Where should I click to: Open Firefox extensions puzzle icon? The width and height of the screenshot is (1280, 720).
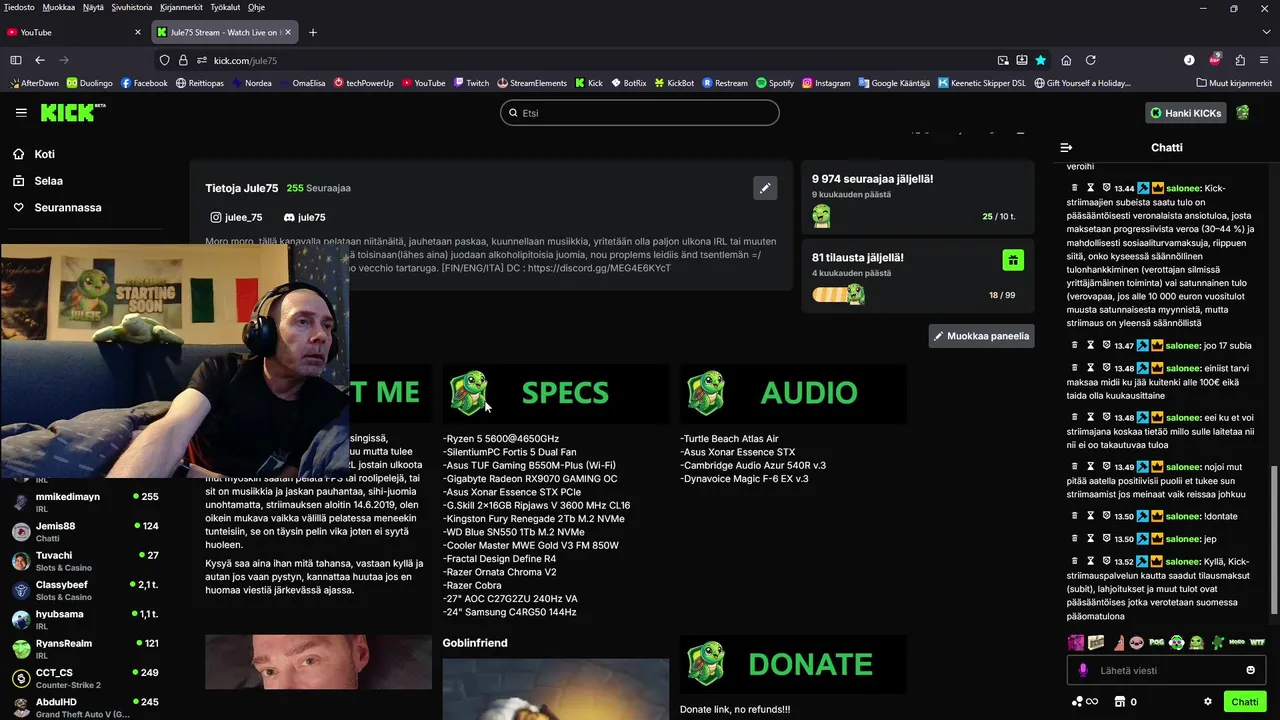[x=1240, y=60]
